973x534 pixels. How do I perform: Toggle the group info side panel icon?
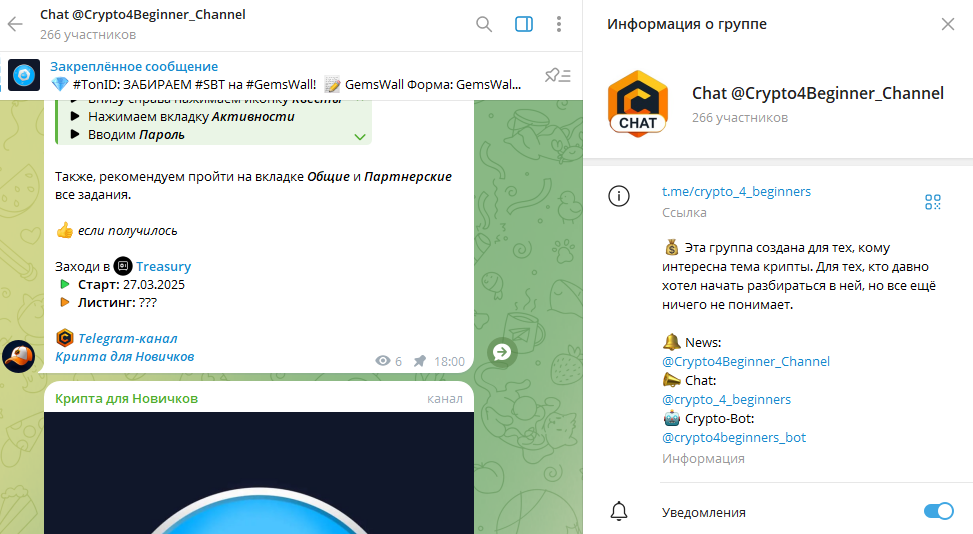524,24
